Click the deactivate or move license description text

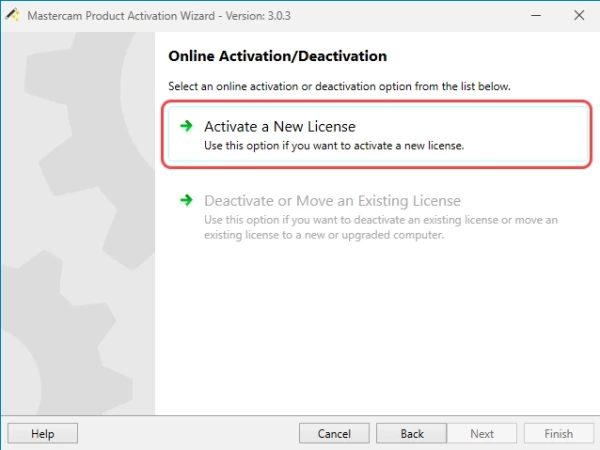click(381, 227)
